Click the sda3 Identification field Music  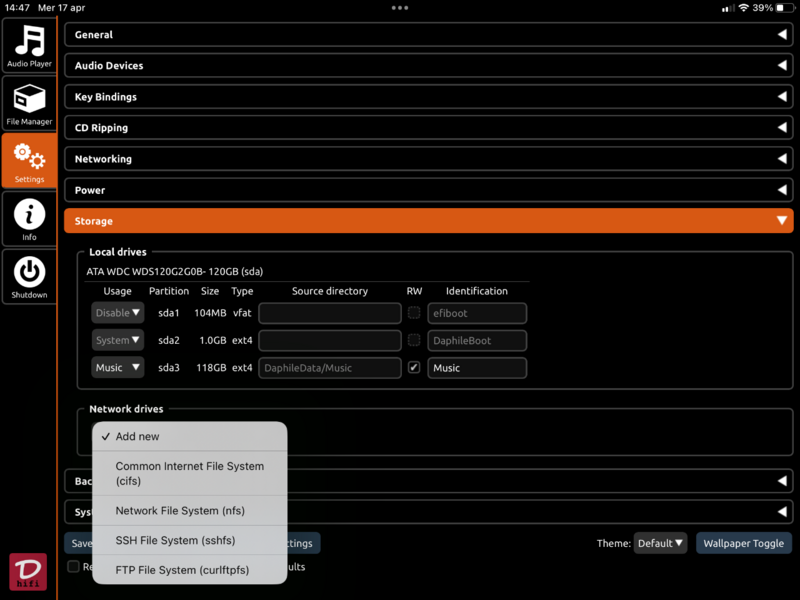point(477,368)
